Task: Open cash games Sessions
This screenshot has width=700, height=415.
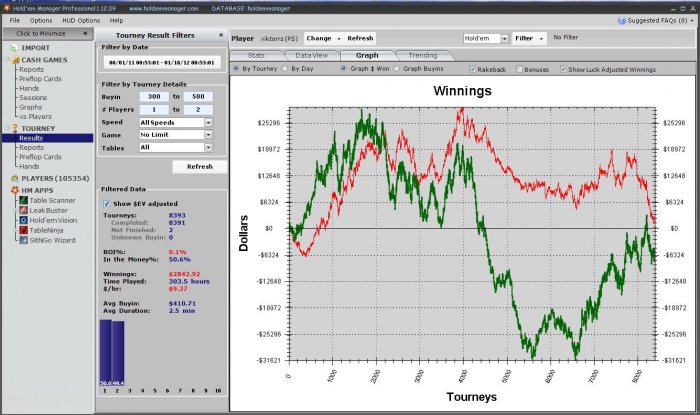Action: coord(33,97)
